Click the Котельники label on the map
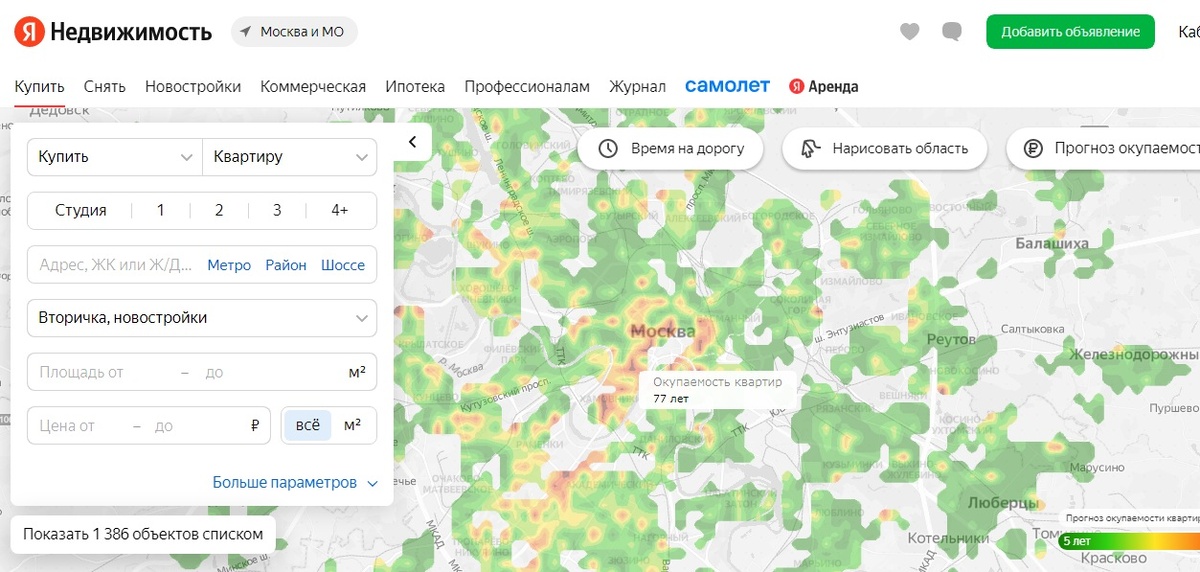Image resolution: width=1200 pixels, height=572 pixels. pos(947,538)
